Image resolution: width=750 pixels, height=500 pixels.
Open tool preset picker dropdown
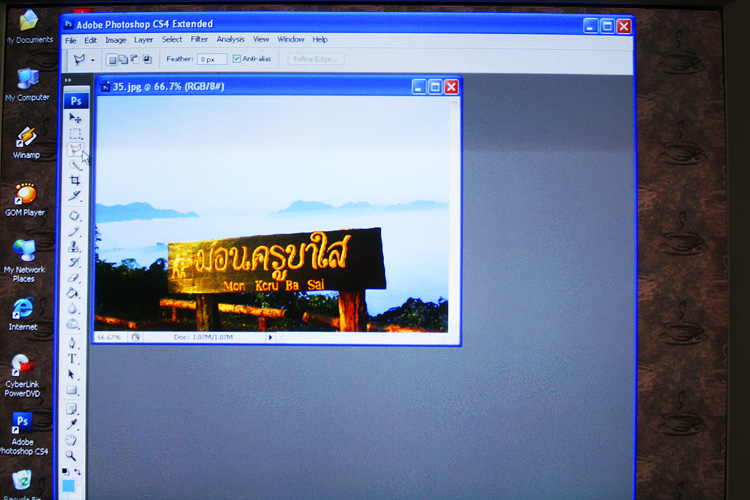(93, 60)
